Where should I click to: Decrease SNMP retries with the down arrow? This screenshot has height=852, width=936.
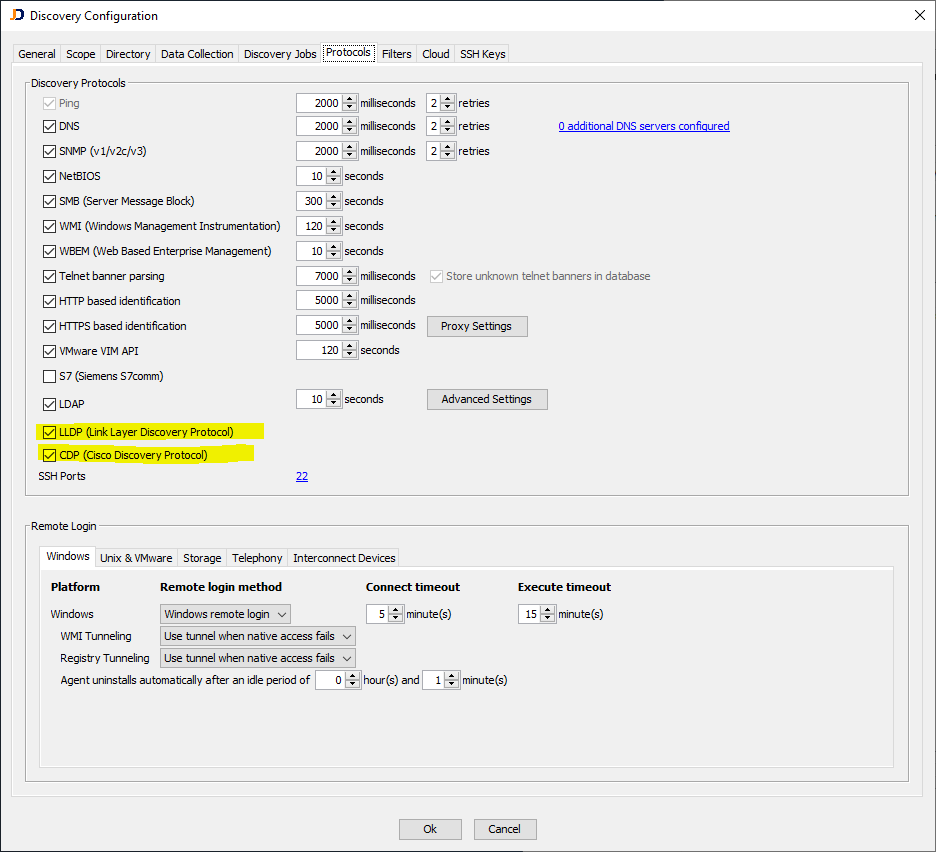[x=447, y=154]
